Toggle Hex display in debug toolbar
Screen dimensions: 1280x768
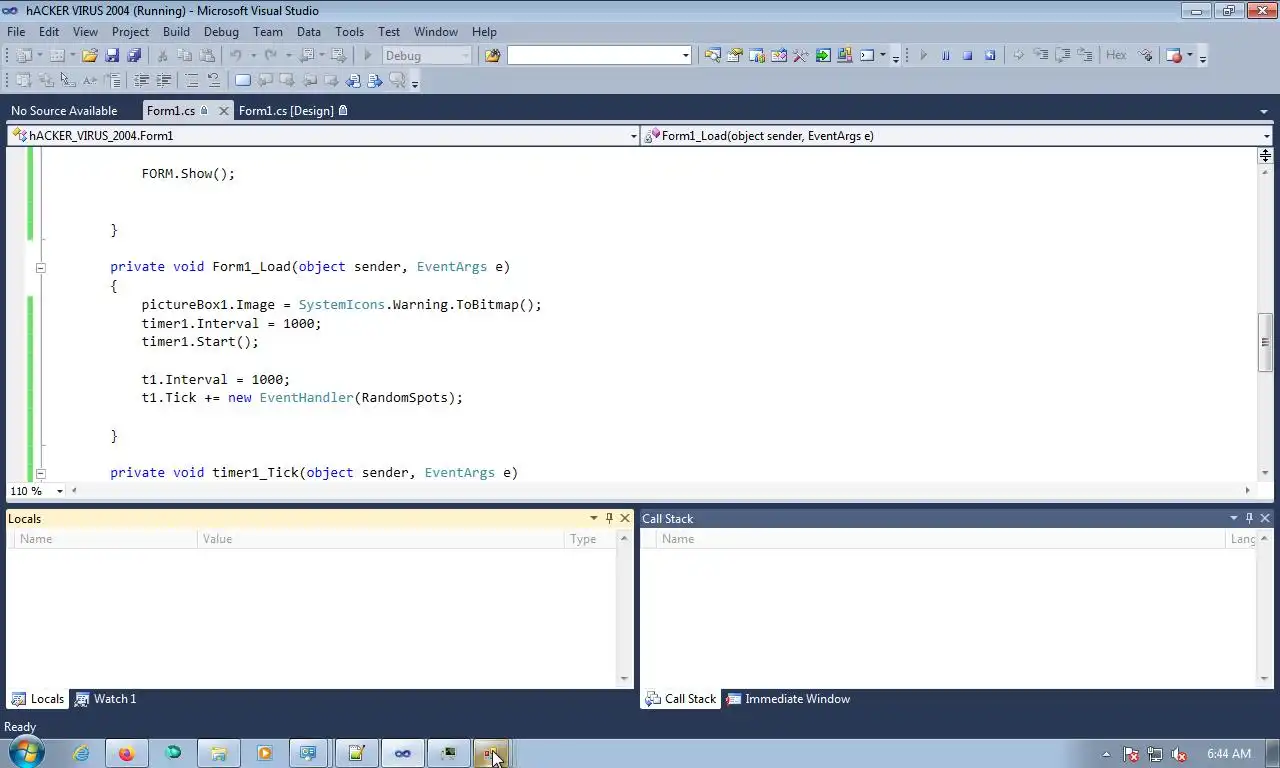[1116, 56]
